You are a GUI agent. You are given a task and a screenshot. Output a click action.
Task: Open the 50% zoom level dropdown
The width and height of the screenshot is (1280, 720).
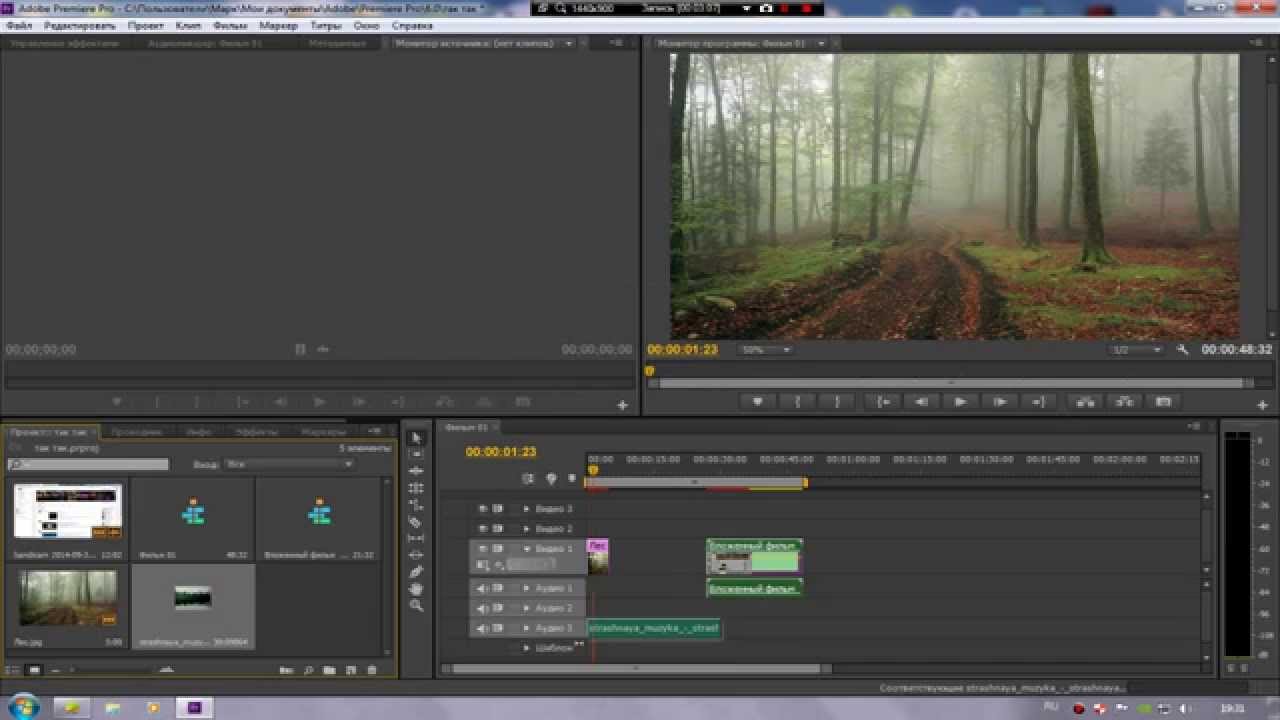point(766,350)
